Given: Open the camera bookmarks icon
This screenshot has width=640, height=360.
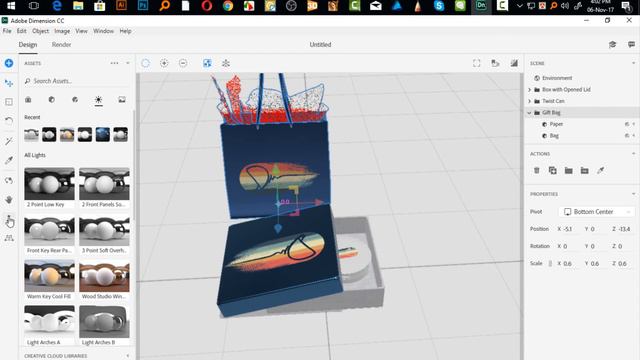Looking at the screenshot, I should tap(495, 63).
